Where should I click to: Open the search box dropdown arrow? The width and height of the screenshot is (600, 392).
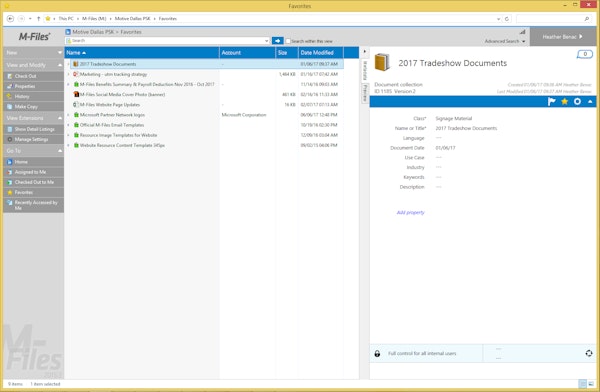[267, 41]
